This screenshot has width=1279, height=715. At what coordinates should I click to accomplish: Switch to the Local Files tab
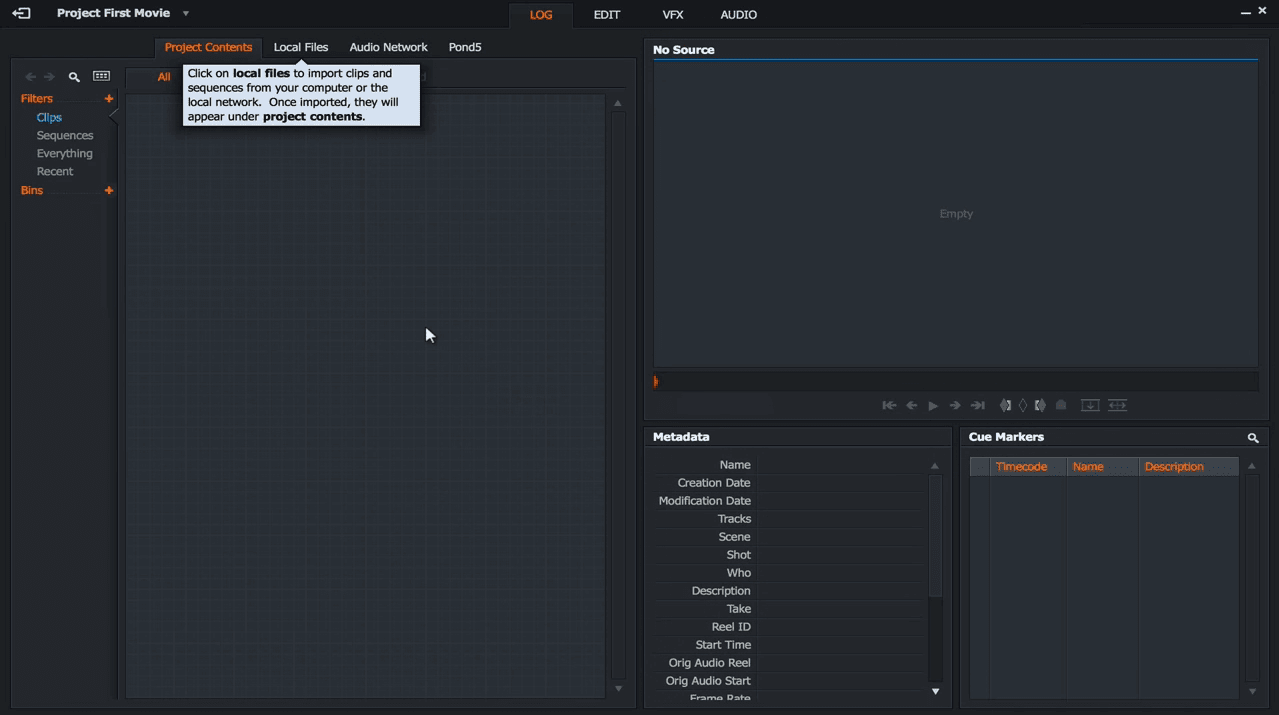coord(301,47)
